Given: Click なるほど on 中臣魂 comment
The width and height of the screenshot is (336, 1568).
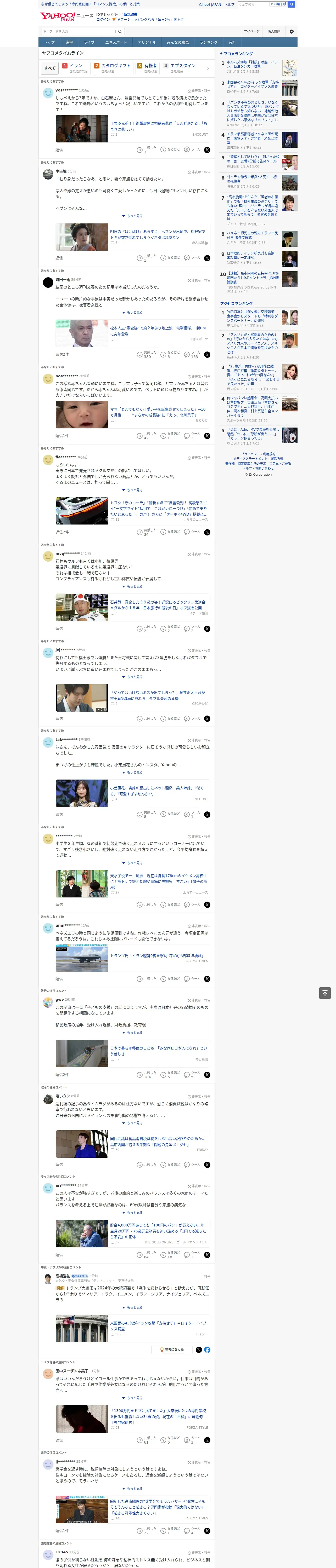Looking at the screenshot, I should pos(171,258).
